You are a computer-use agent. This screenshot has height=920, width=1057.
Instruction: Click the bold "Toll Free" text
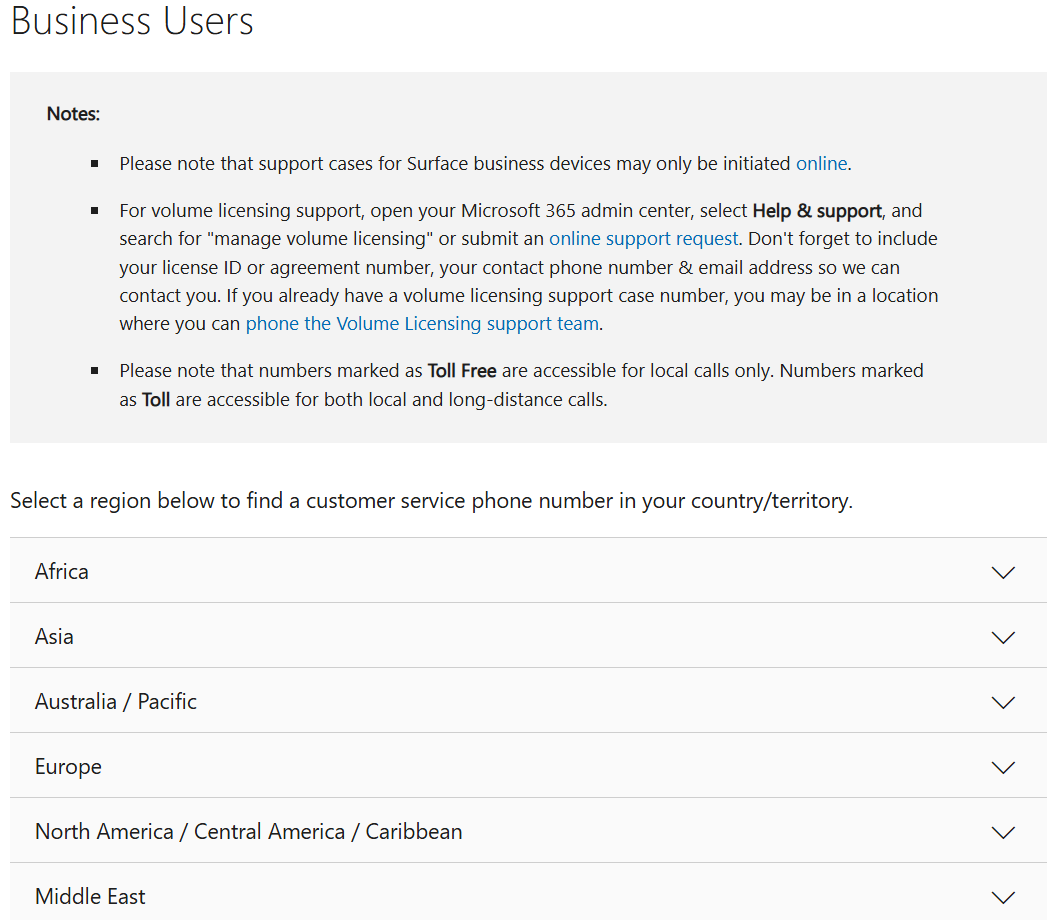pos(462,371)
